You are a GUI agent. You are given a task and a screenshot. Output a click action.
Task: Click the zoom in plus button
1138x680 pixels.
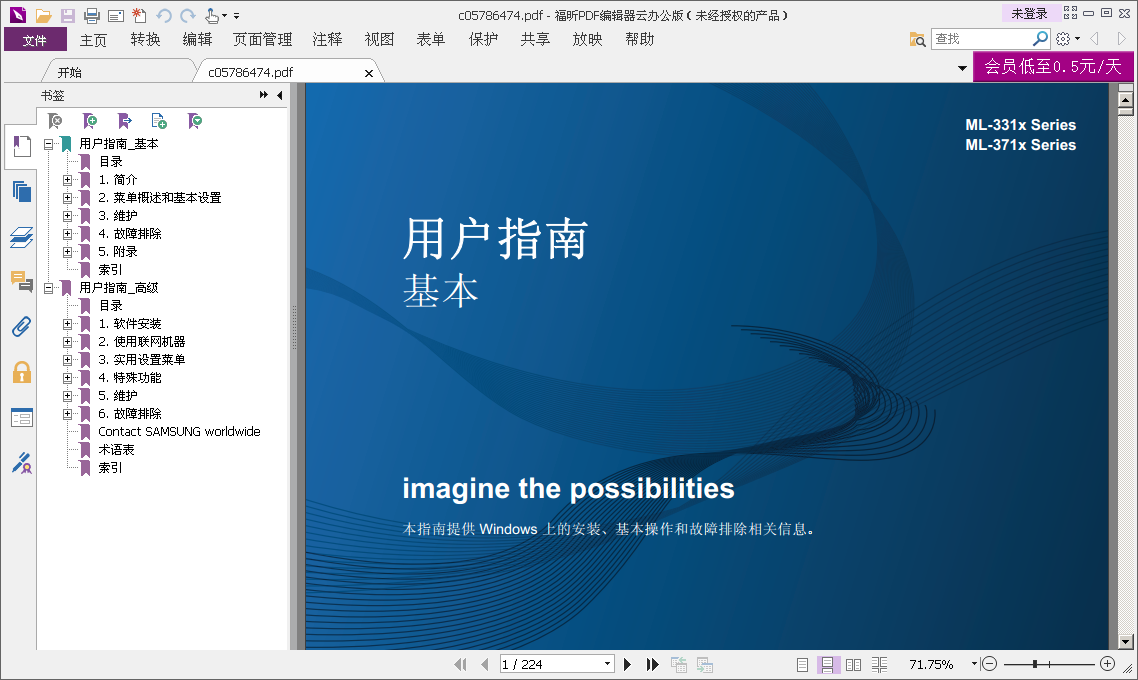click(1108, 663)
